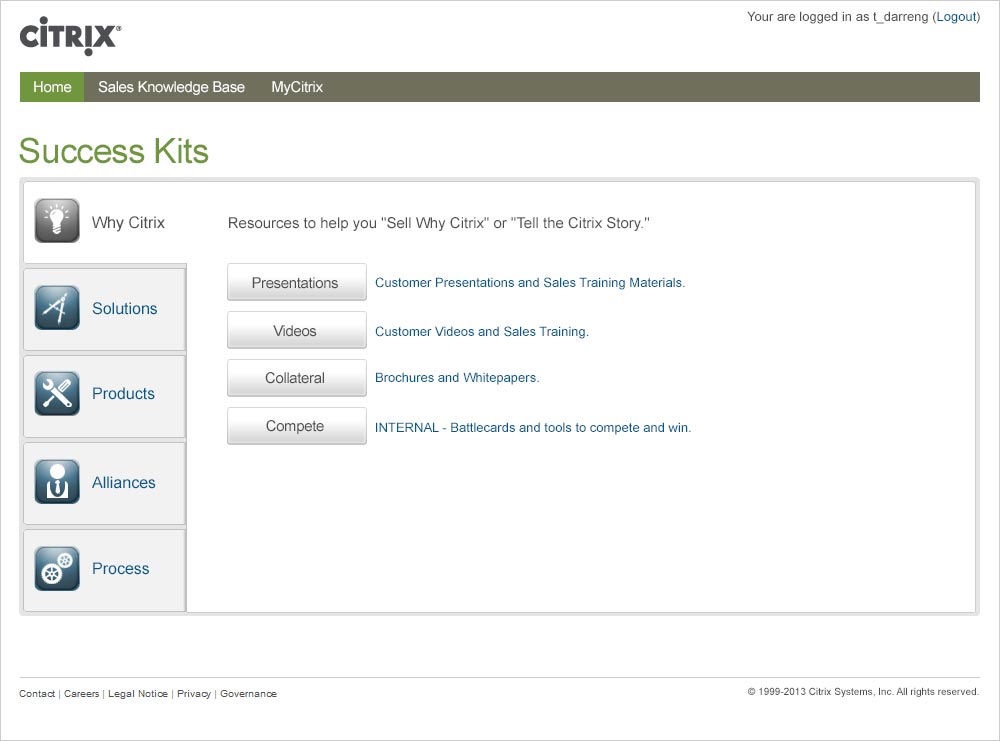Click the Presentations button

tap(297, 282)
